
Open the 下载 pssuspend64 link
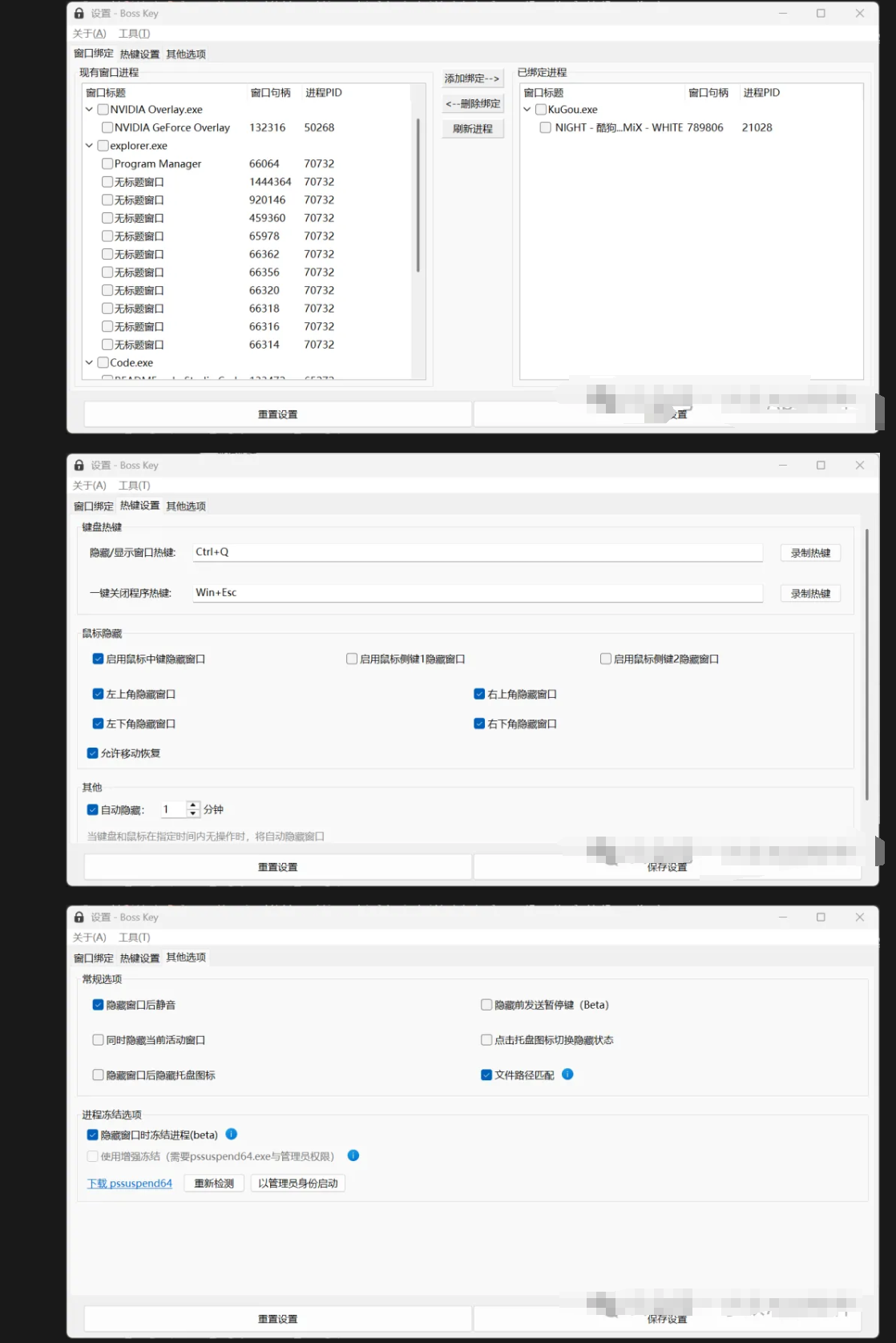[x=130, y=1184]
